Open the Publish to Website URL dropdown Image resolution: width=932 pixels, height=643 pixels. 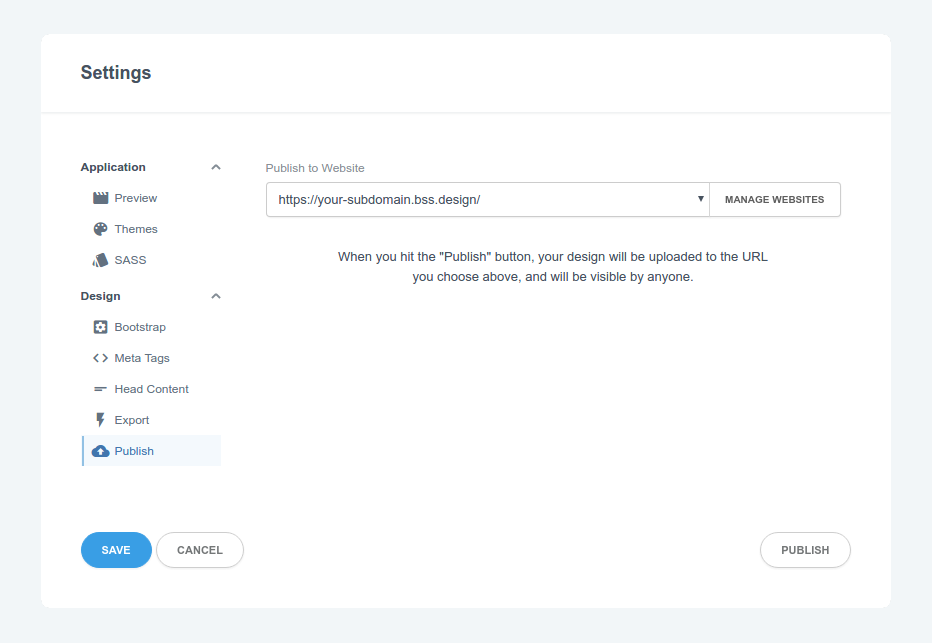(487, 200)
